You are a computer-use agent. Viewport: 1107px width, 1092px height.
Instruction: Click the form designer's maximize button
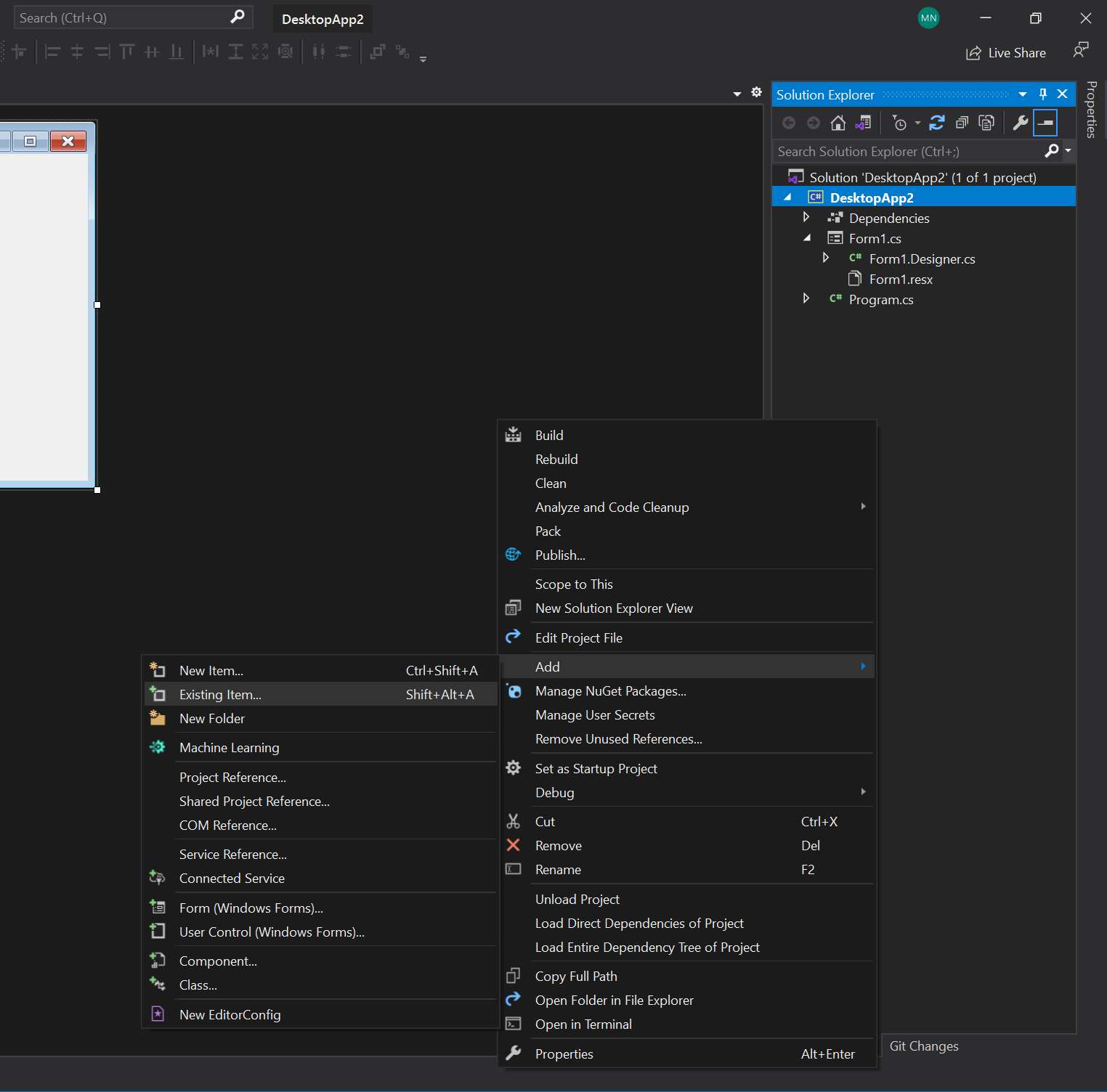pyautogui.click(x=30, y=141)
